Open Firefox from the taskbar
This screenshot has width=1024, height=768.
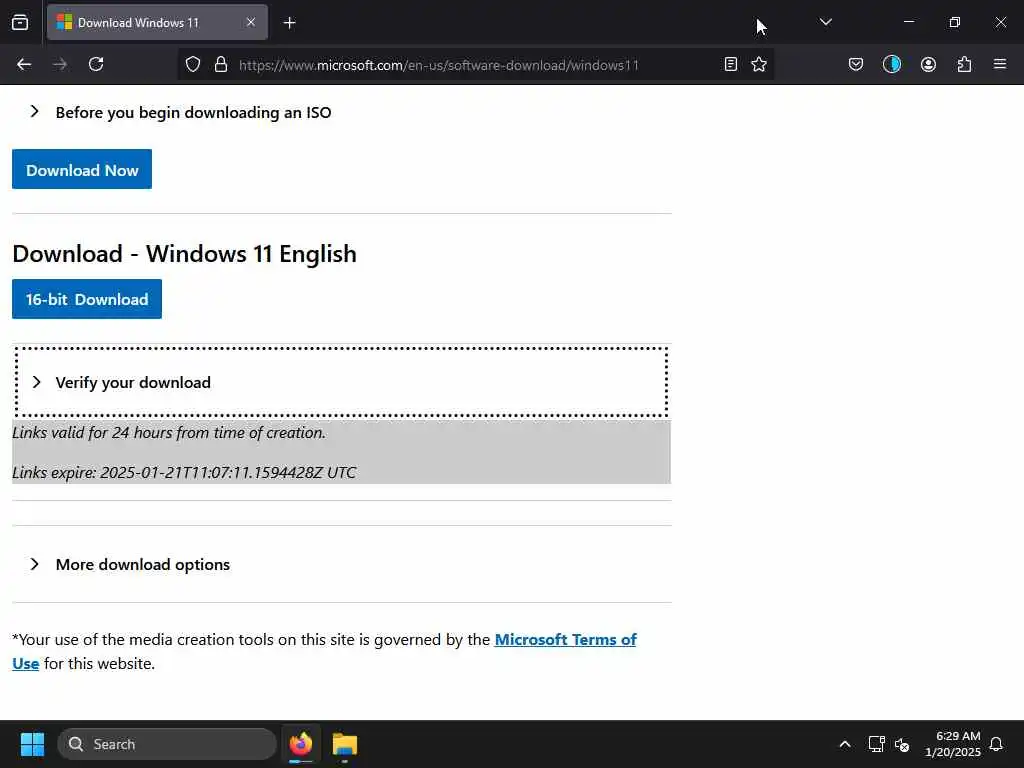coord(300,744)
